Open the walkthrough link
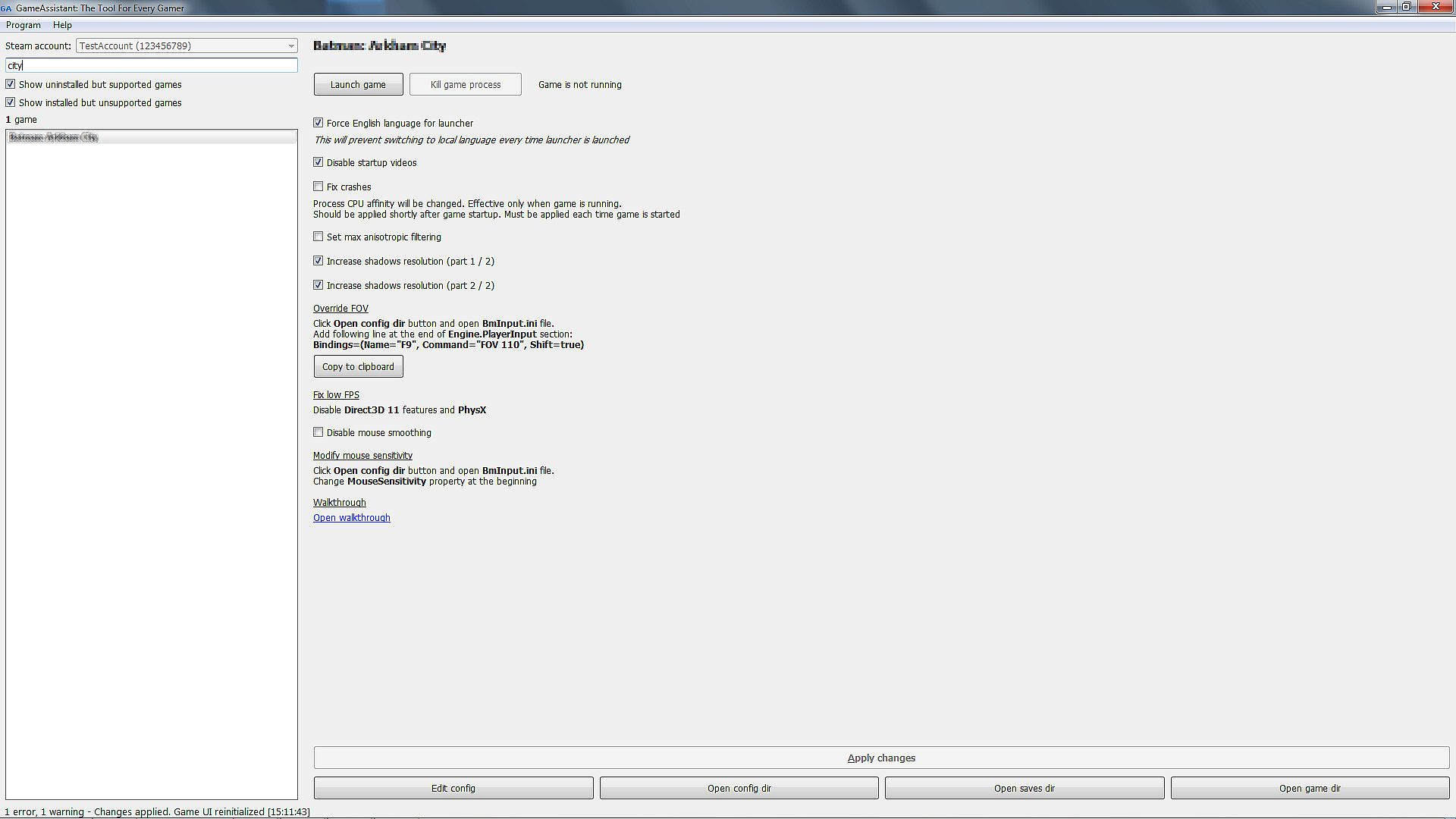1456x819 pixels. pyautogui.click(x=352, y=518)
